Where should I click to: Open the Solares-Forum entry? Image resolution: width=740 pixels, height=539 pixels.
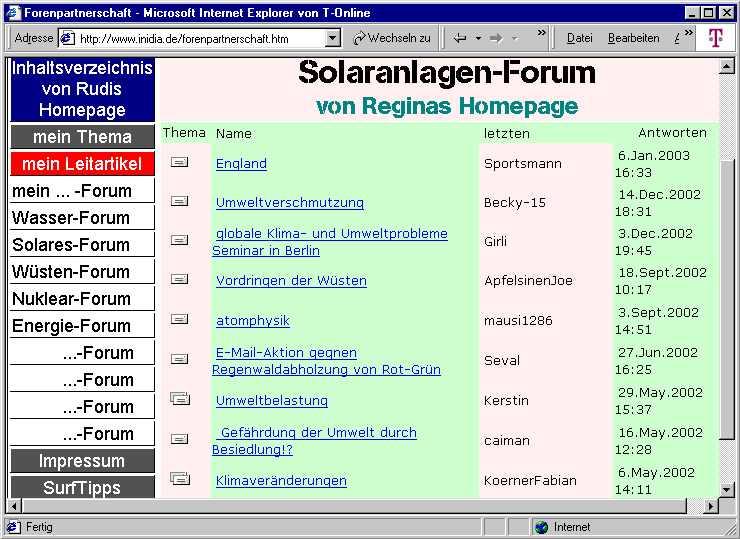tap(82, 244)
